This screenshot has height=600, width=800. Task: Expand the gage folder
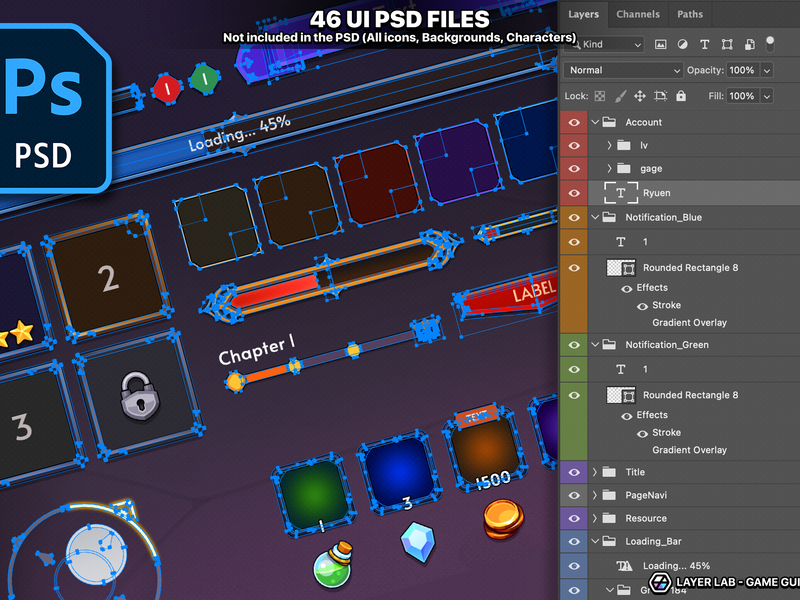[609, 168]
